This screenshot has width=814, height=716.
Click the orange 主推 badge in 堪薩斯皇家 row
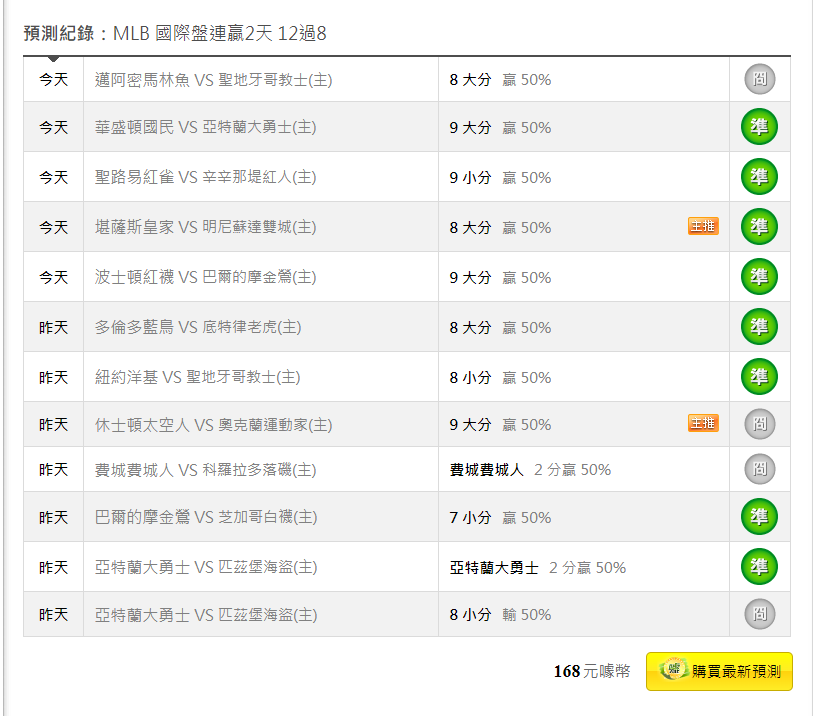click(703, 226)
